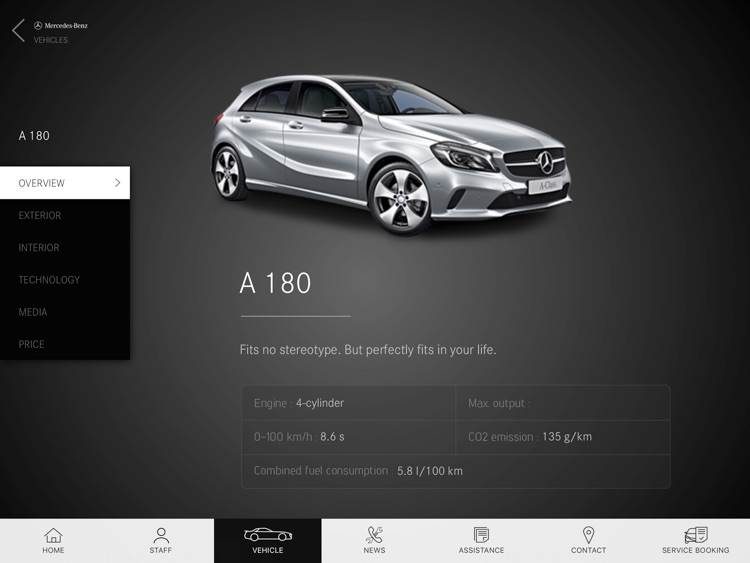Click the CO2 emission 135 g/km cell

[562, 437]
